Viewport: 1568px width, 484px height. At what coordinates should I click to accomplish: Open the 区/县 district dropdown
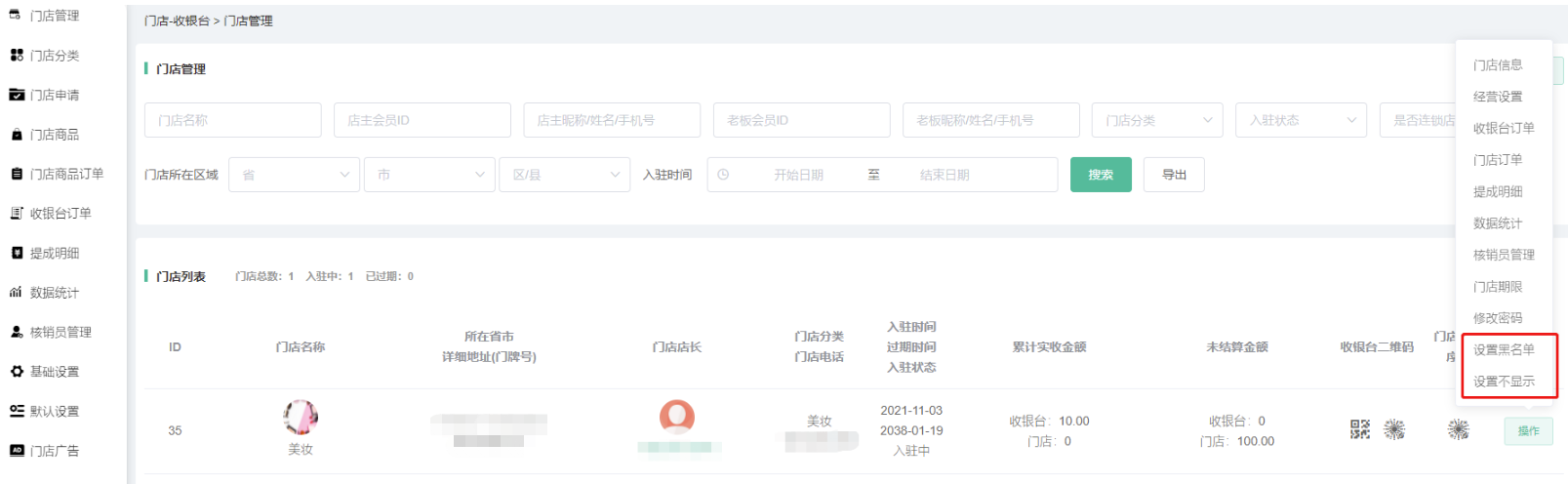tap(564, 175)
